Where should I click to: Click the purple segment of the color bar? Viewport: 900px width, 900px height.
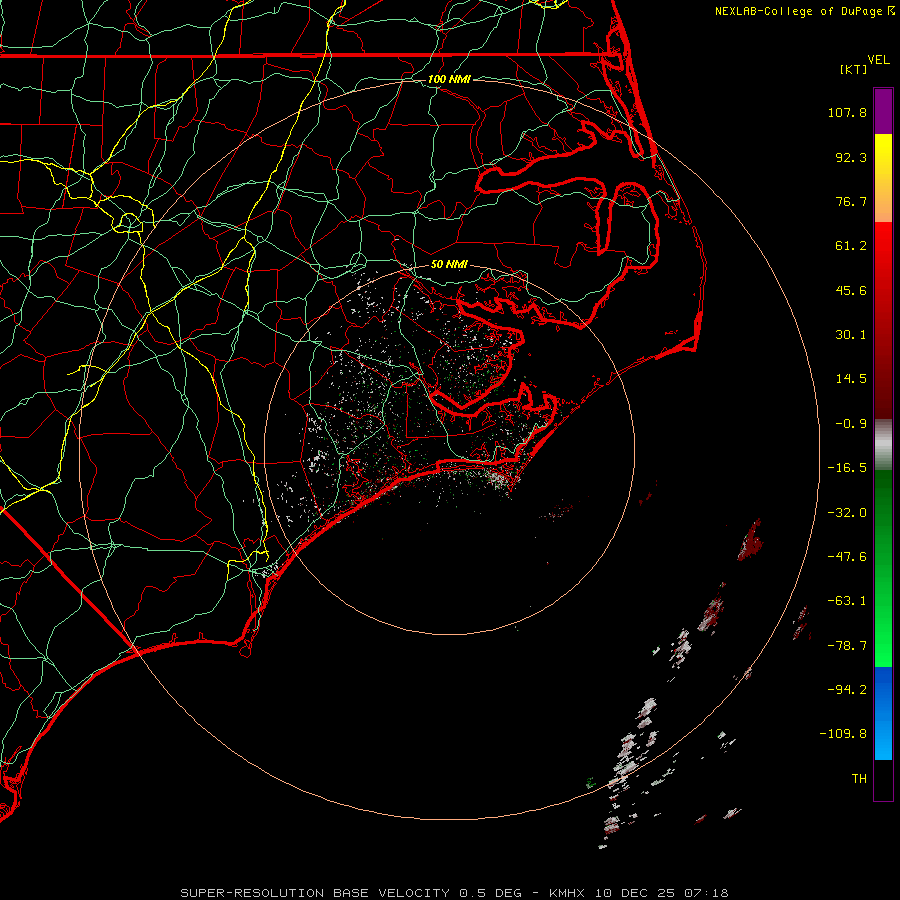pyautogui.click(x=883, y=111)
